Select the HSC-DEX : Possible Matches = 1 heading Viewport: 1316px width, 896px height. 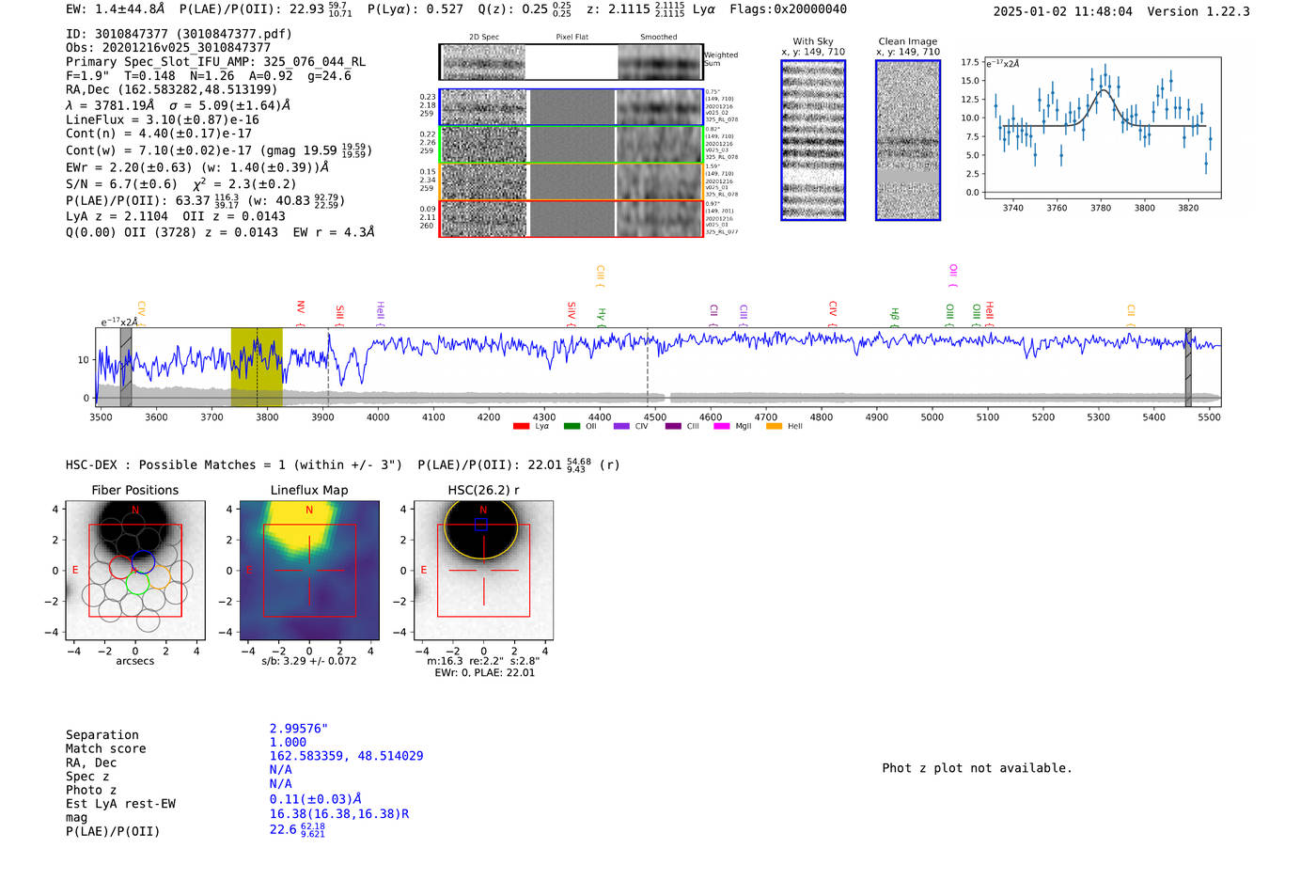pyautogui.click(x=234, y=464)
